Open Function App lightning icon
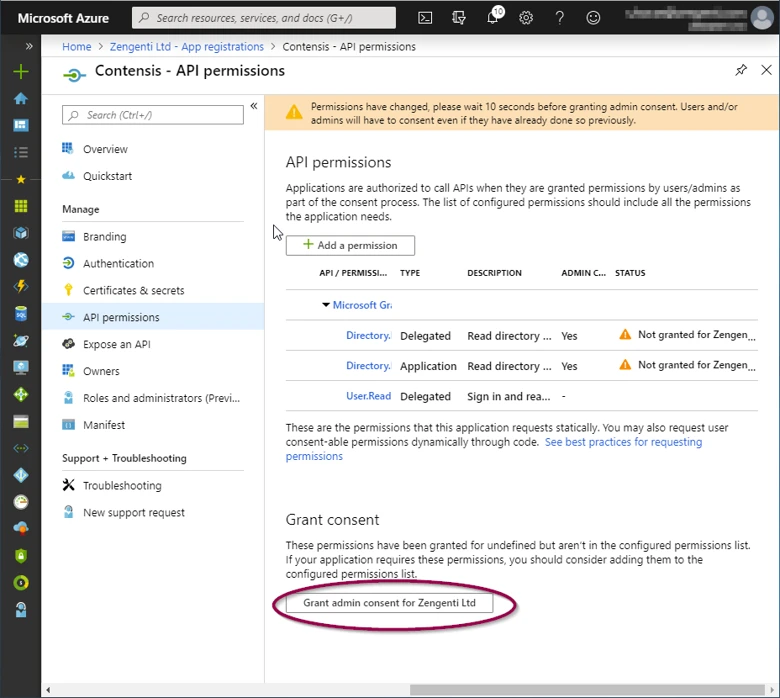Screen dimensions: 780x698 click(21, 287)
